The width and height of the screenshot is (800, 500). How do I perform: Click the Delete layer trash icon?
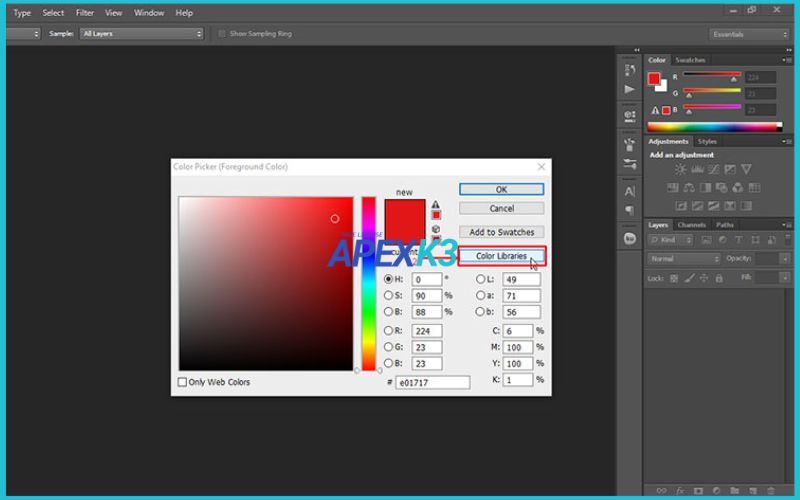tap(771, 491)
